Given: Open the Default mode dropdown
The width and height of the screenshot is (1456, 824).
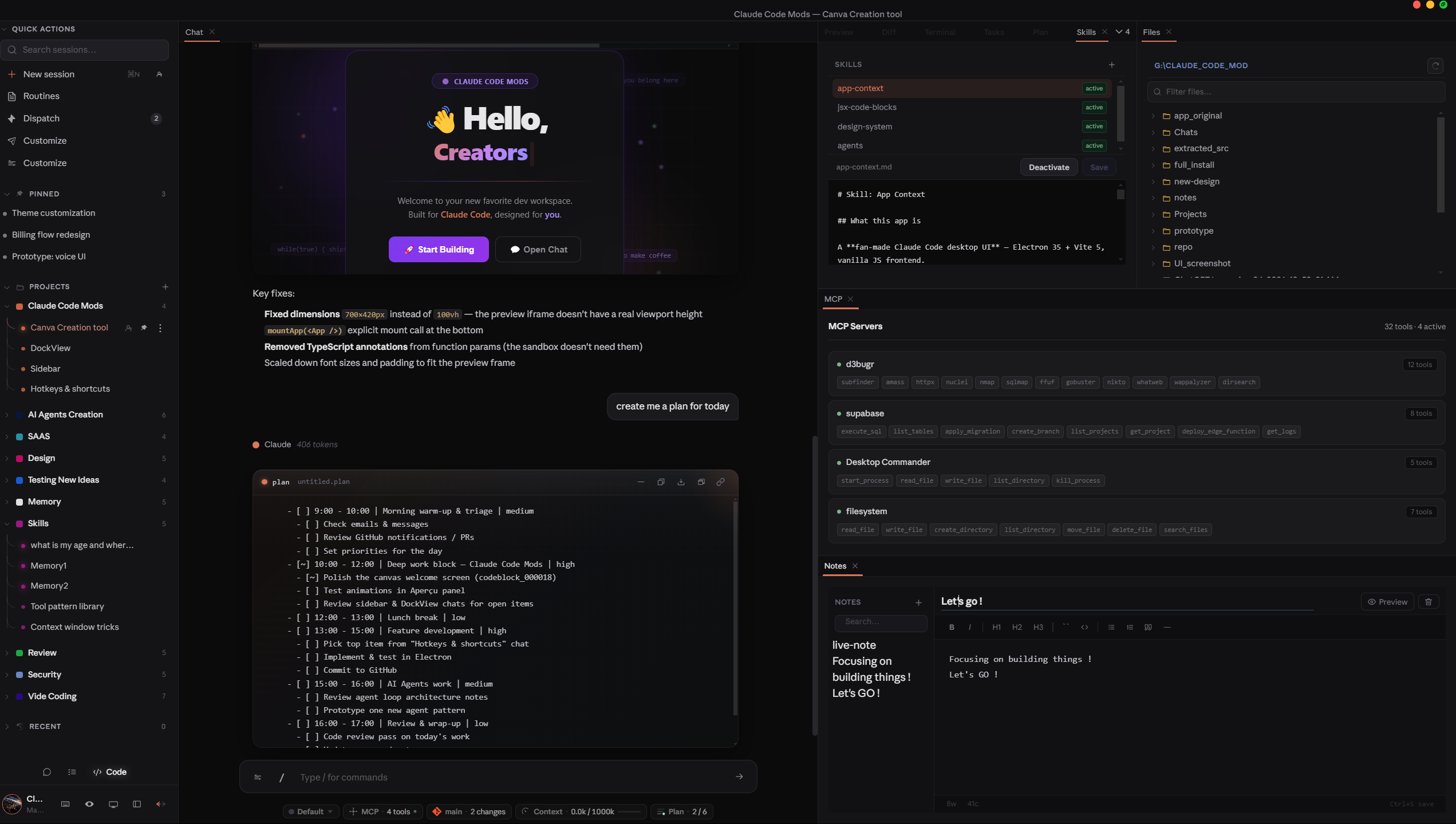Looking at the screenshot, I should [311, 811].
